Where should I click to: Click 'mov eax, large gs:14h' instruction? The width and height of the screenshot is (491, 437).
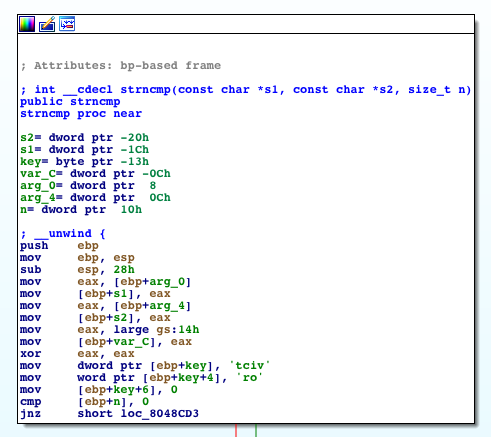(110, 329)
